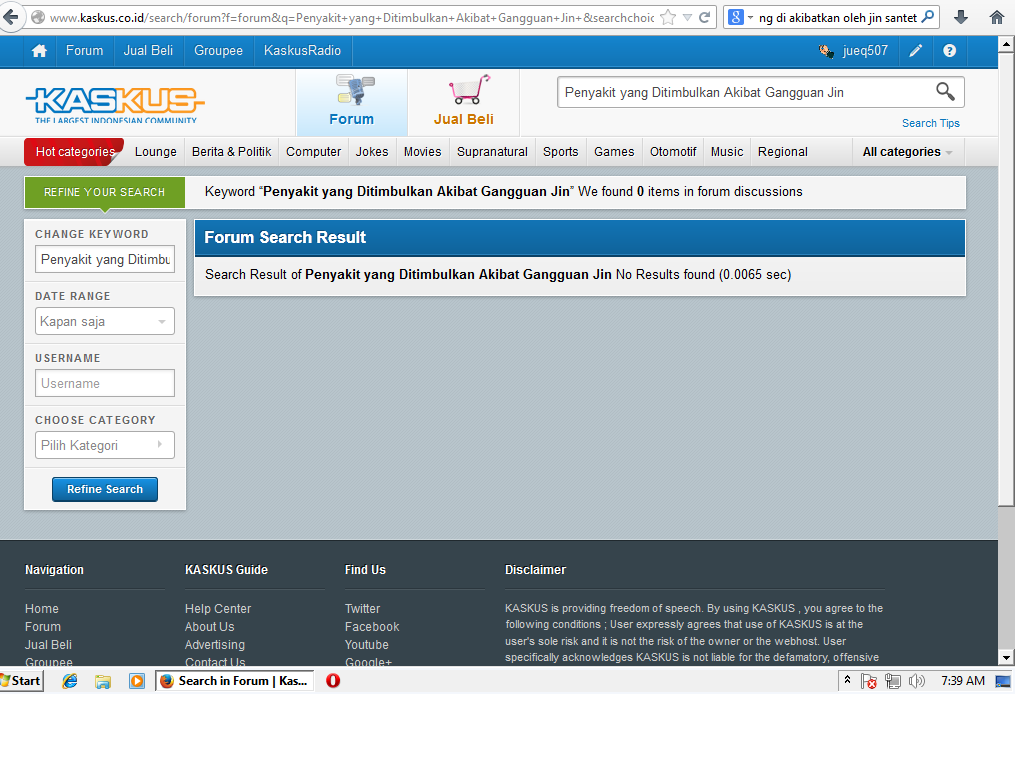Reload the page with the refresh icon

coord(705,18)
